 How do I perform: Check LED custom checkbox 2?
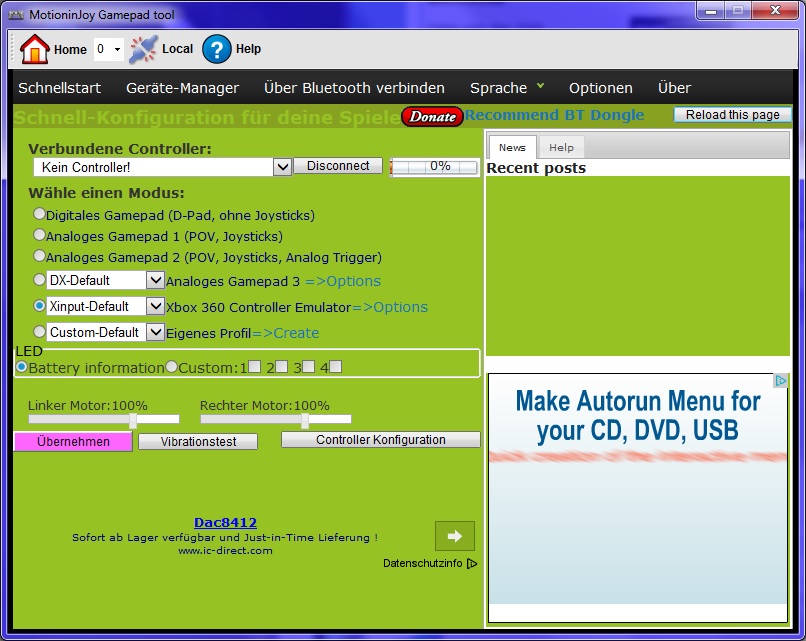pos(281,367)
